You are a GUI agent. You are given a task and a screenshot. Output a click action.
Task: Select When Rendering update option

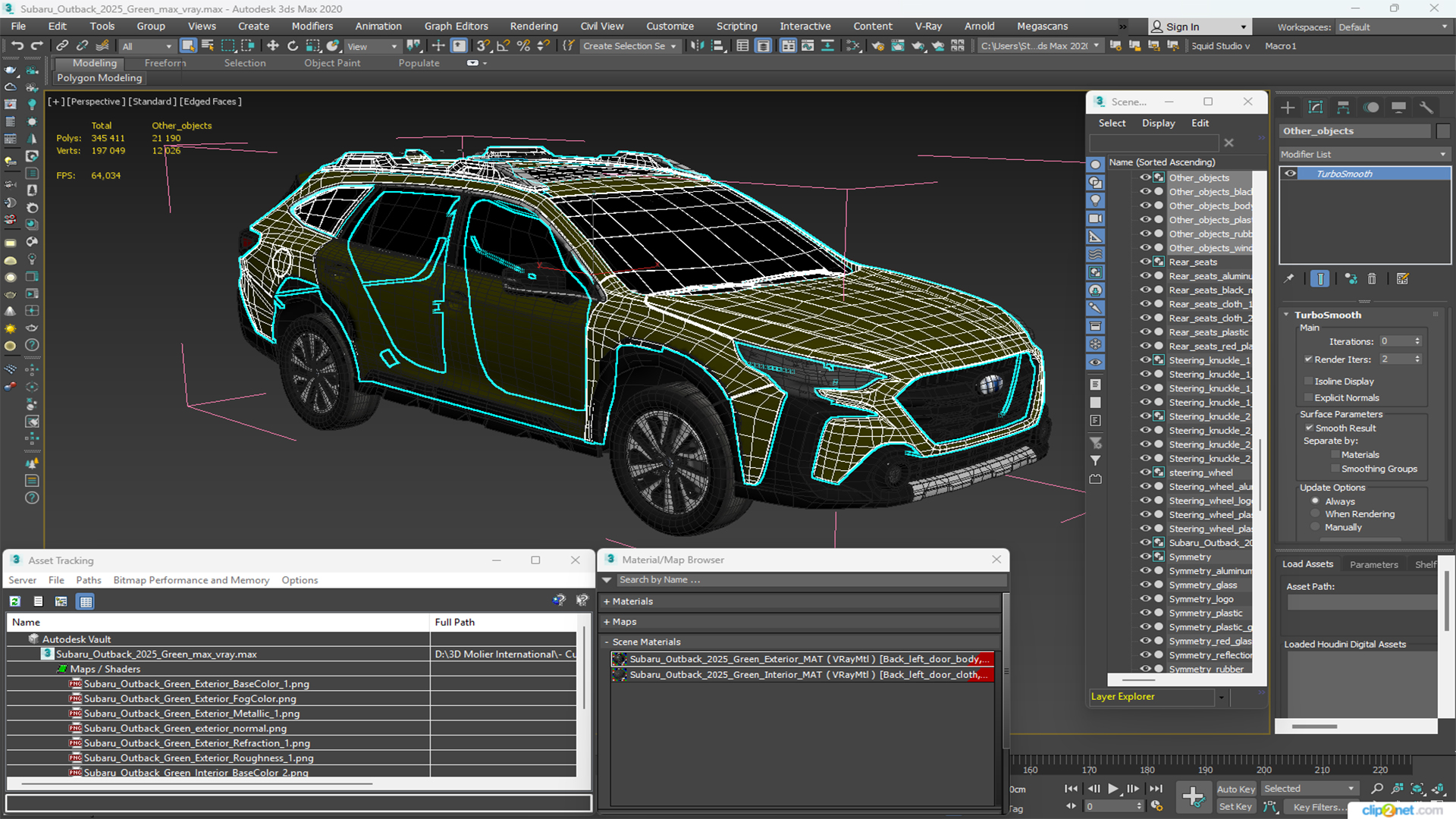[1315, 514]
